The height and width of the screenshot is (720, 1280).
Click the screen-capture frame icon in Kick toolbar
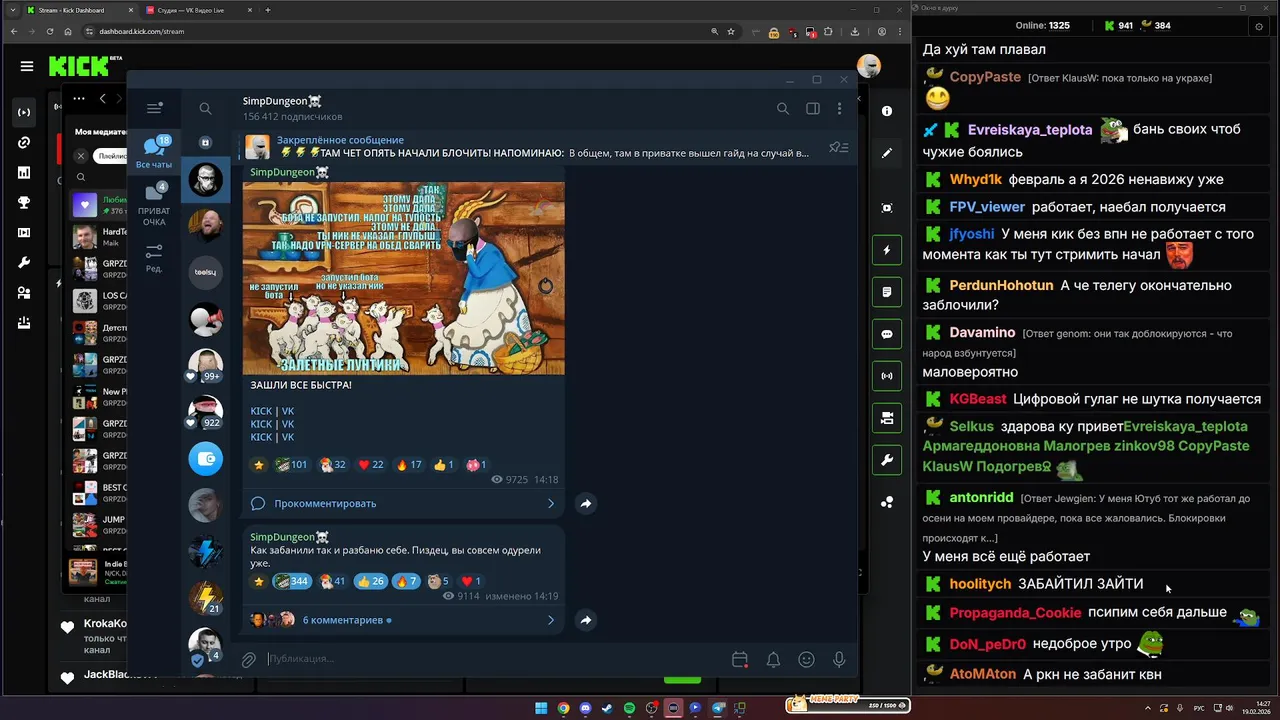pos(887,208)
